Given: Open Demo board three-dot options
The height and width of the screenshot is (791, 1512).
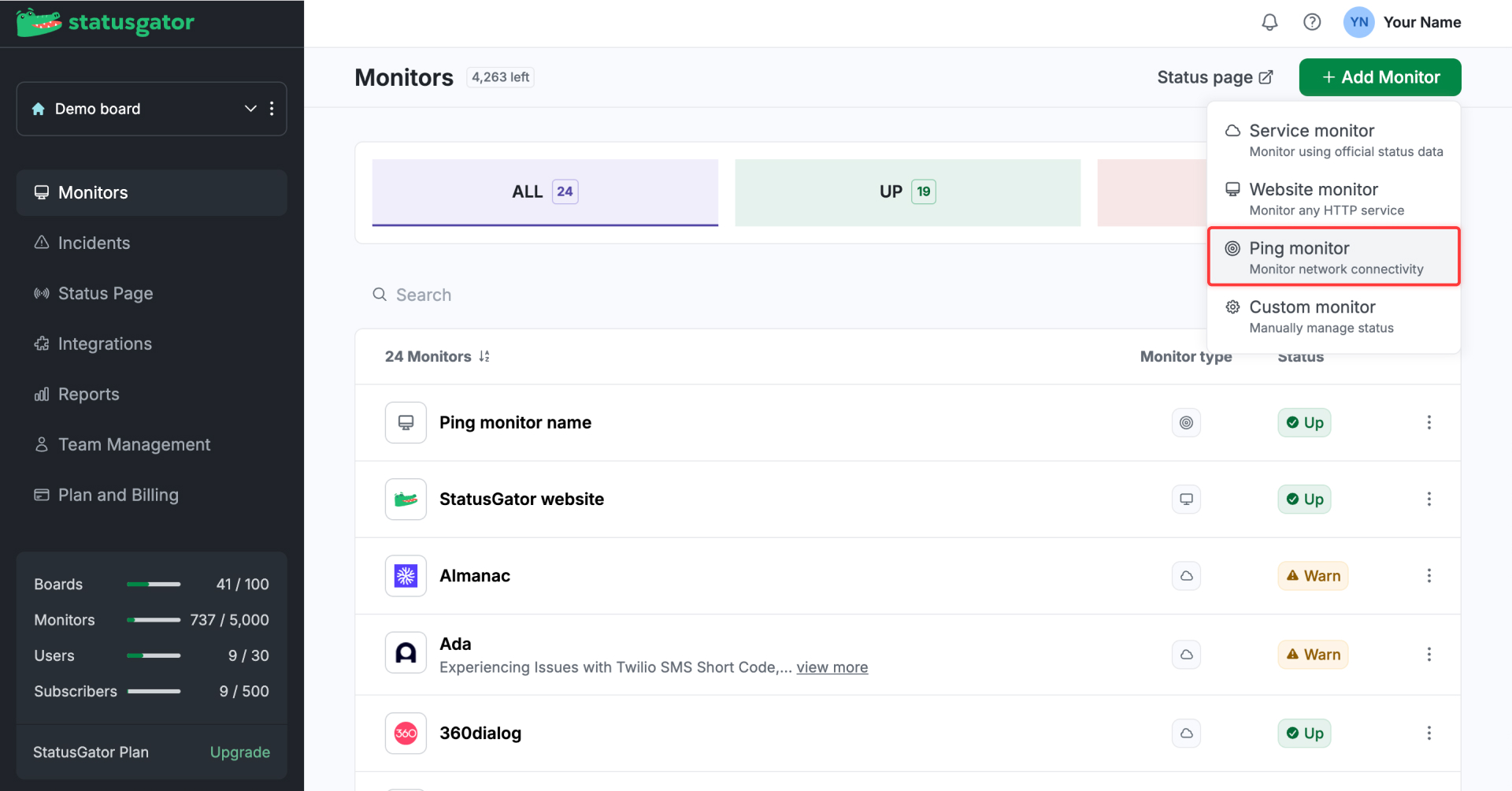Looking at the screenshot, I should 272,109.
